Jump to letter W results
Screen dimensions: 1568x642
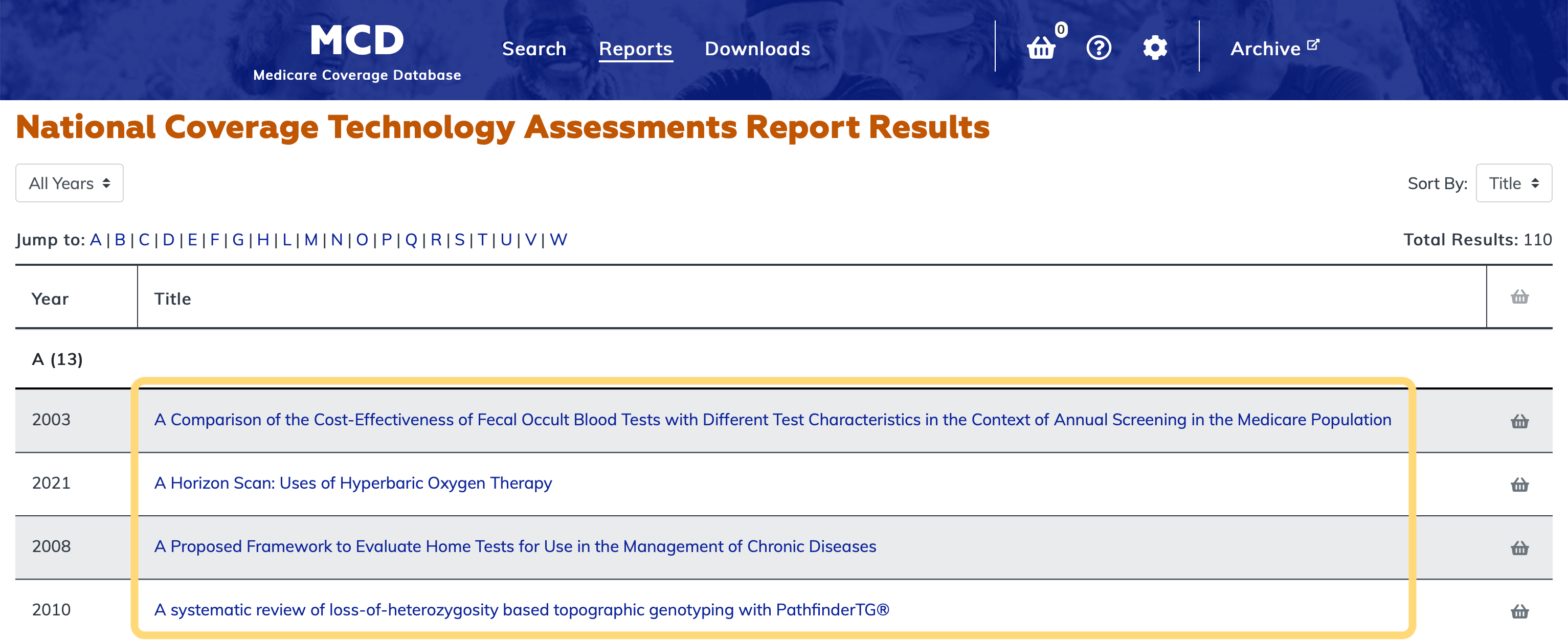(558, 240)
